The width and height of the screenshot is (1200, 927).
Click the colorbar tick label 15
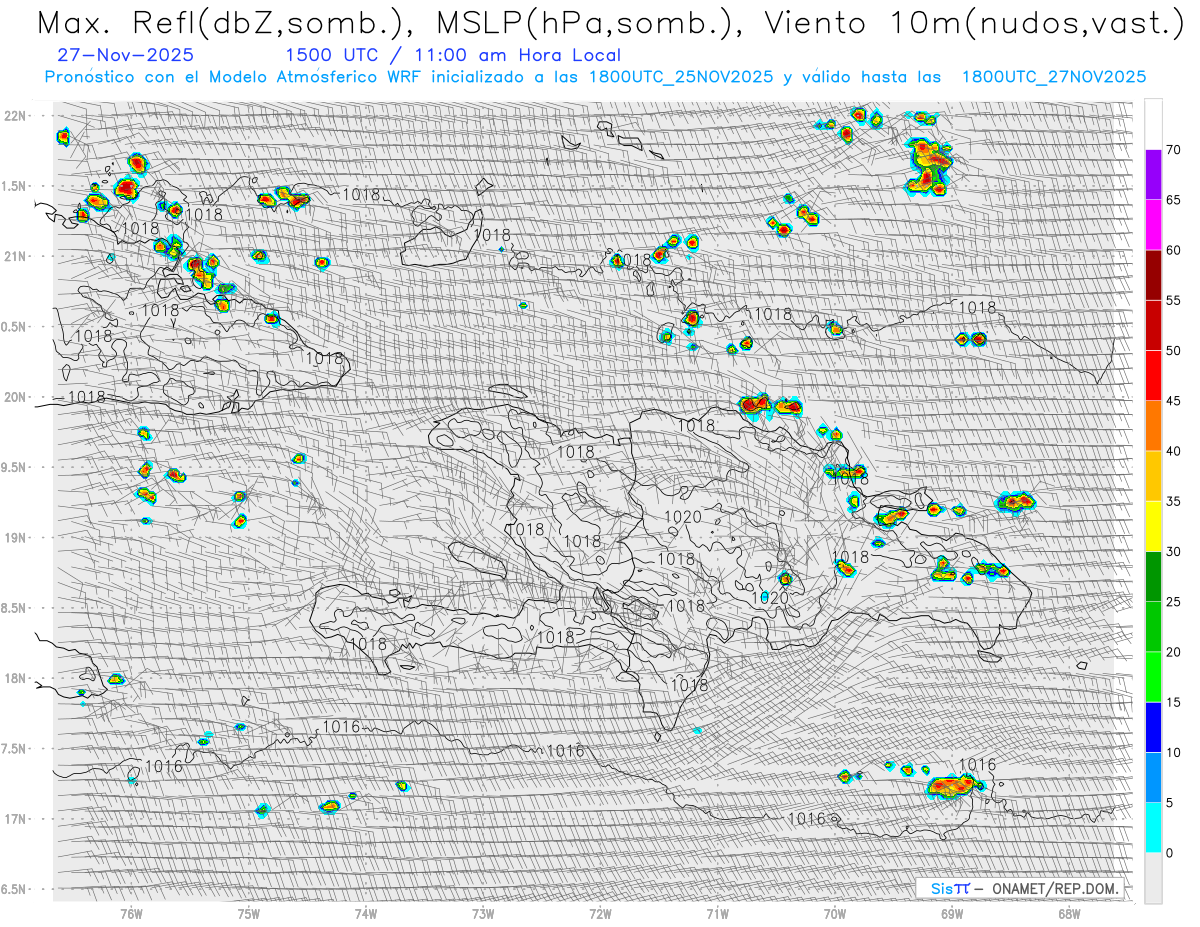click(1174, 702)
